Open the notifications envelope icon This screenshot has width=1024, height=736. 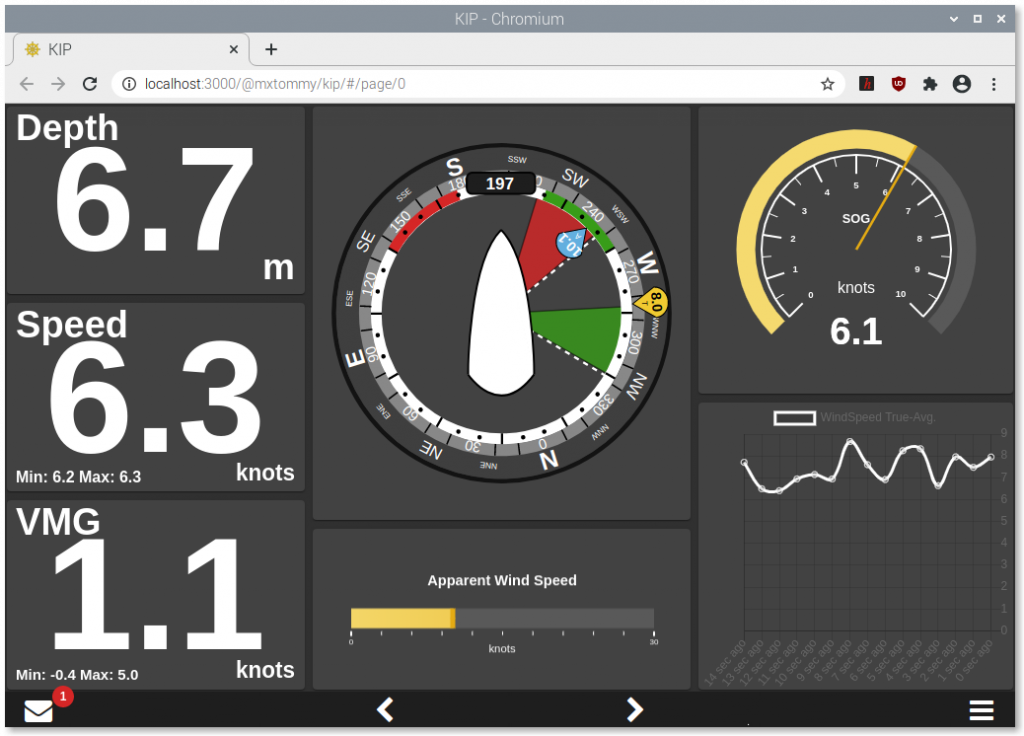[x=39, y=711]
